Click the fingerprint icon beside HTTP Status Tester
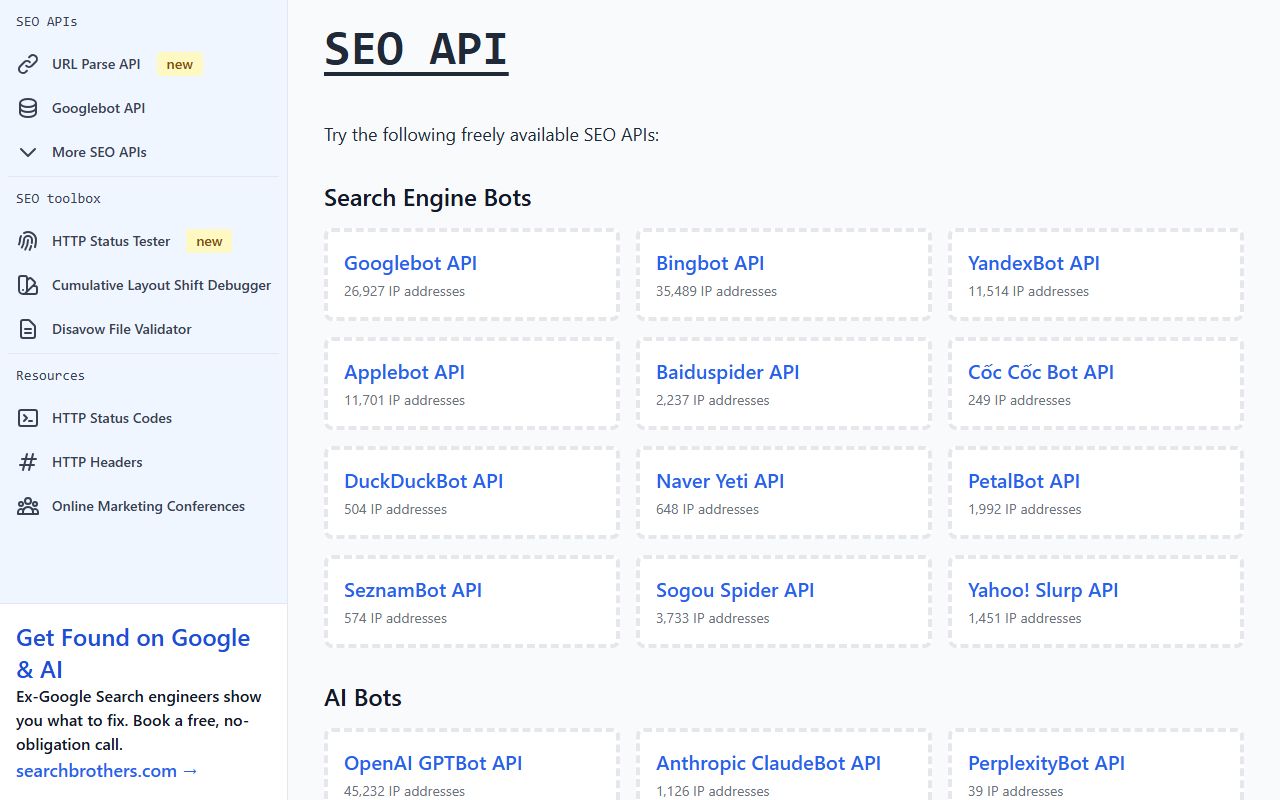 click(x=28, y=241)
